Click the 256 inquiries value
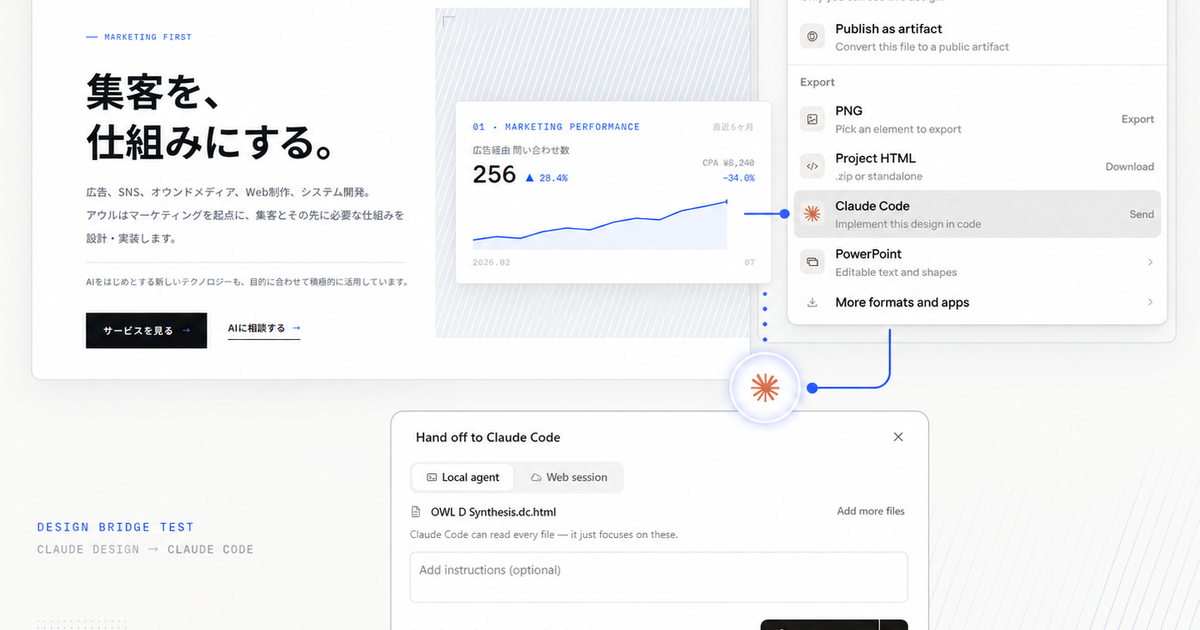1200x630 pixels. point(494,175)
